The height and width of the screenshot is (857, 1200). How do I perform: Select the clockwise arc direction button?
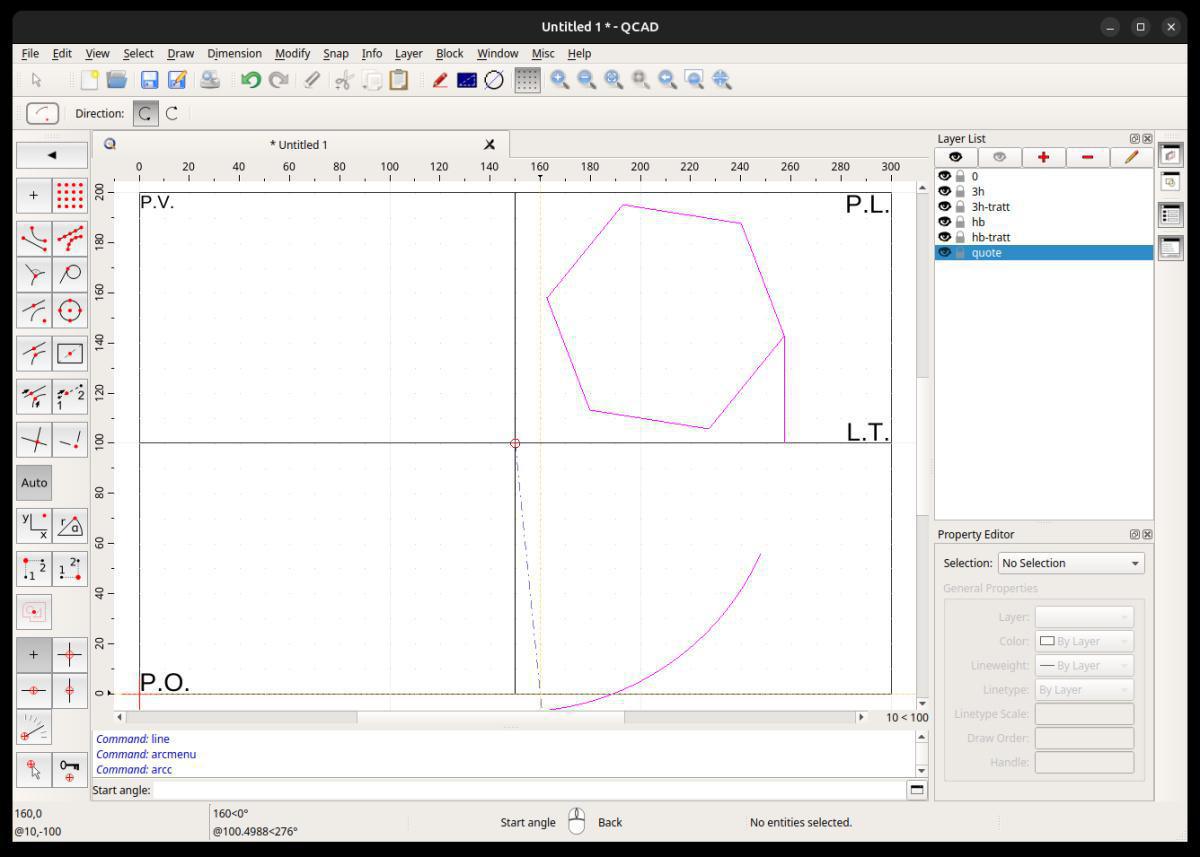[x=172, y=113]
